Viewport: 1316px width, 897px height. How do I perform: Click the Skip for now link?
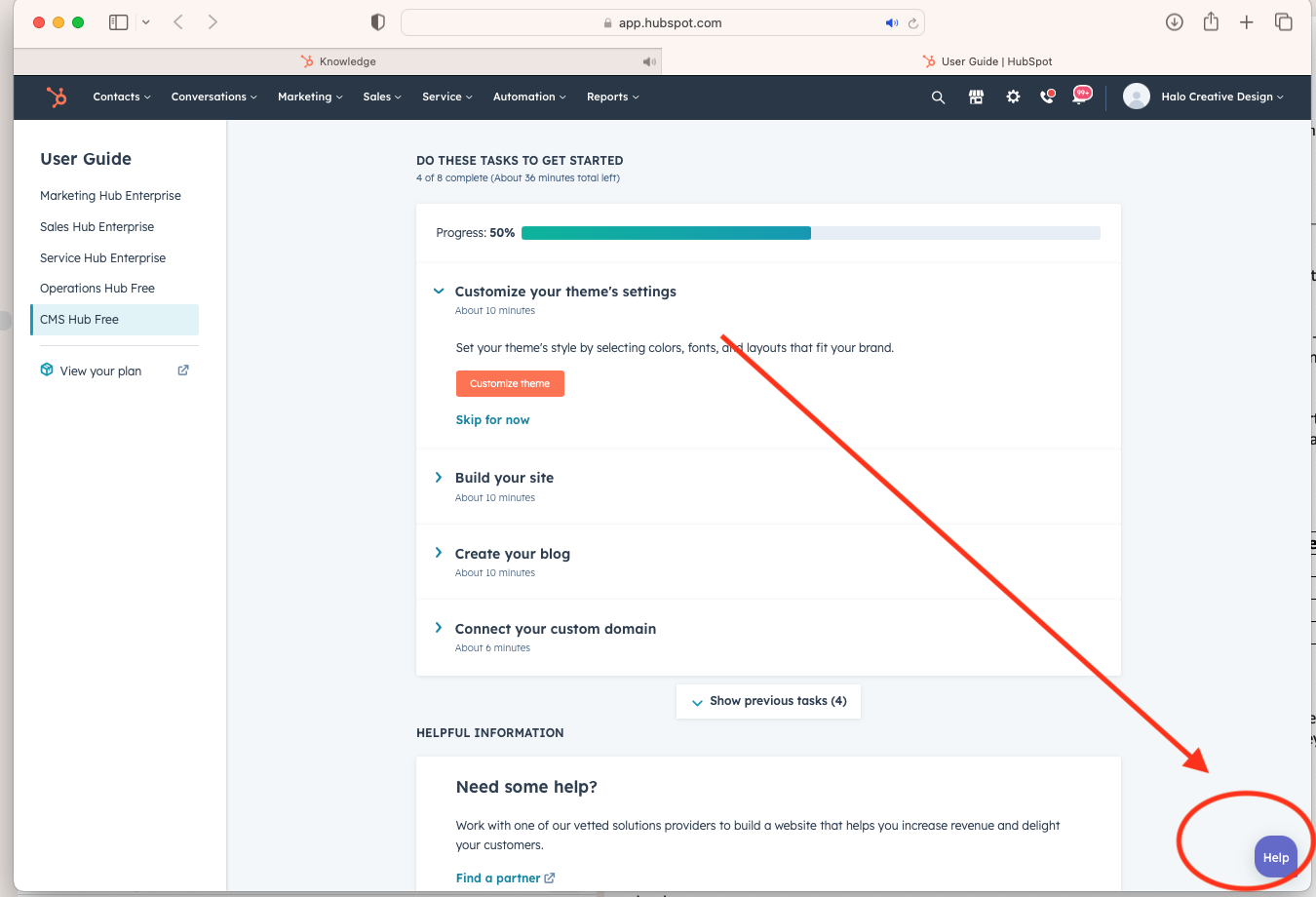click(492, 420)
